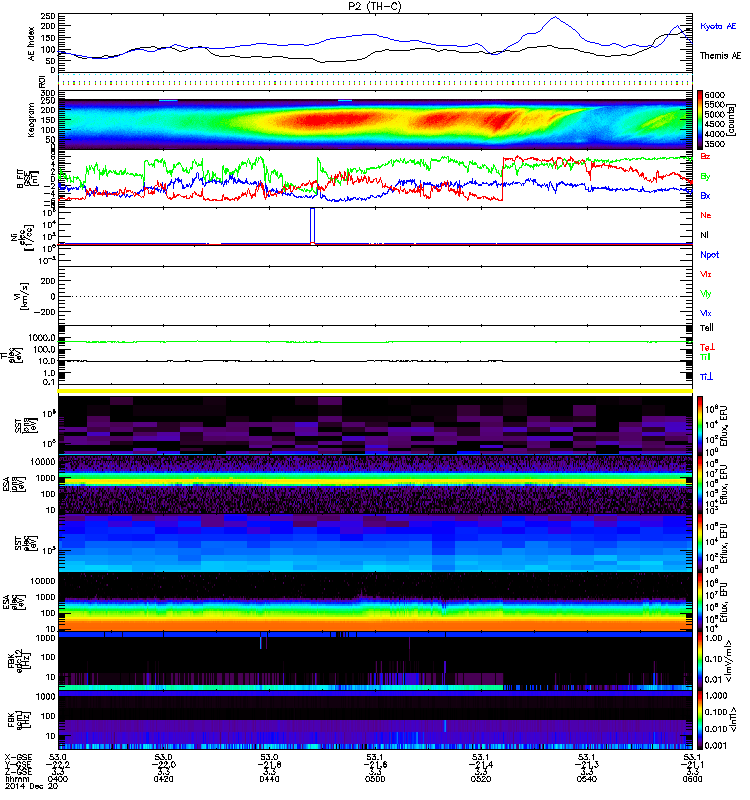Click the "0540" time axis label

coord(587,779)
